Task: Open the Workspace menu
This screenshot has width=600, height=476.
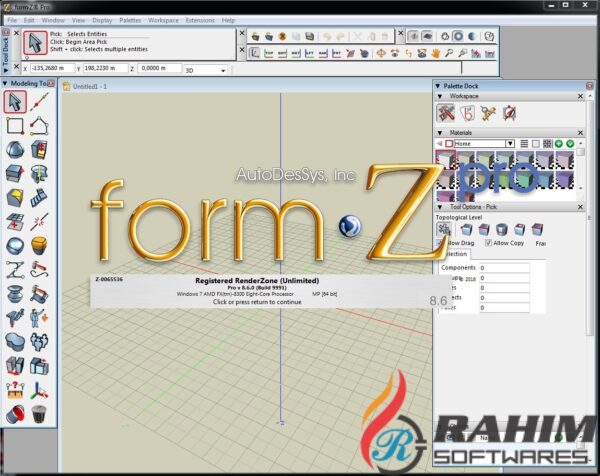Action: [x=163, y=20]
